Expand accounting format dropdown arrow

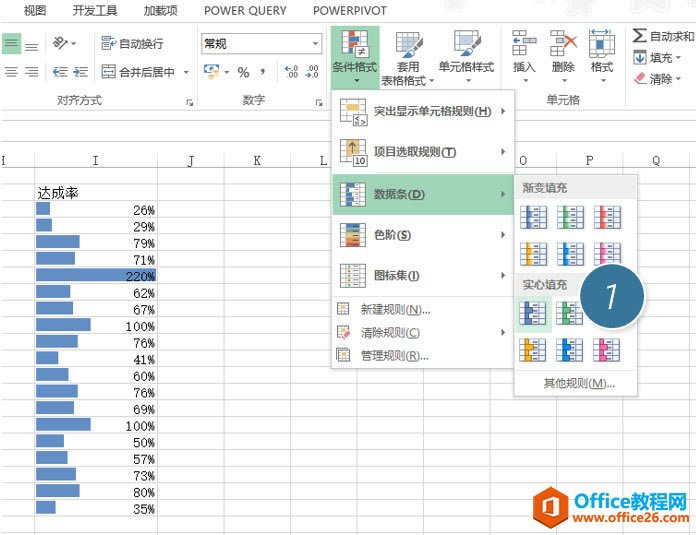point(226,72)
